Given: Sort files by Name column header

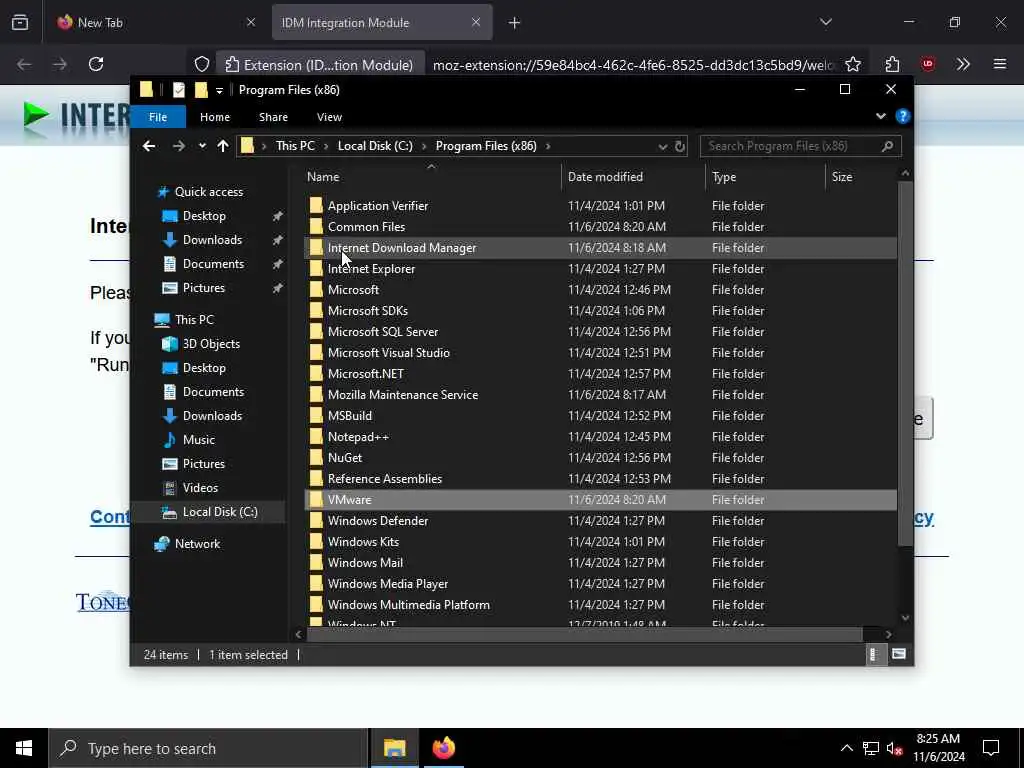Looking at the screenshot, I should point(431,177).
